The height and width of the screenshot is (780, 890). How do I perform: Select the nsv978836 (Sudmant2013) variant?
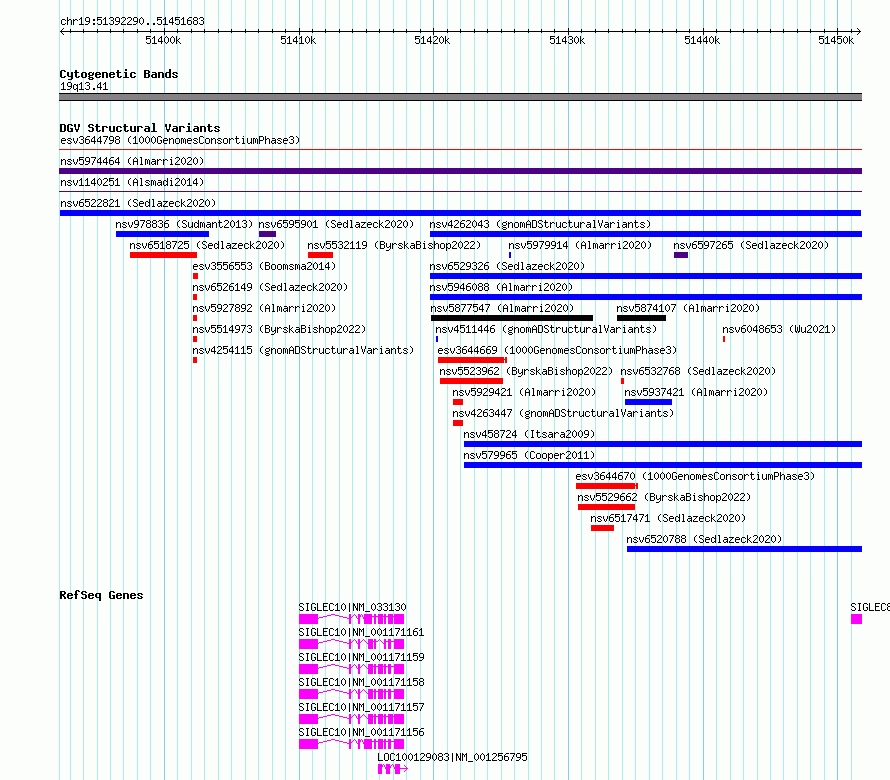(184, 224)
